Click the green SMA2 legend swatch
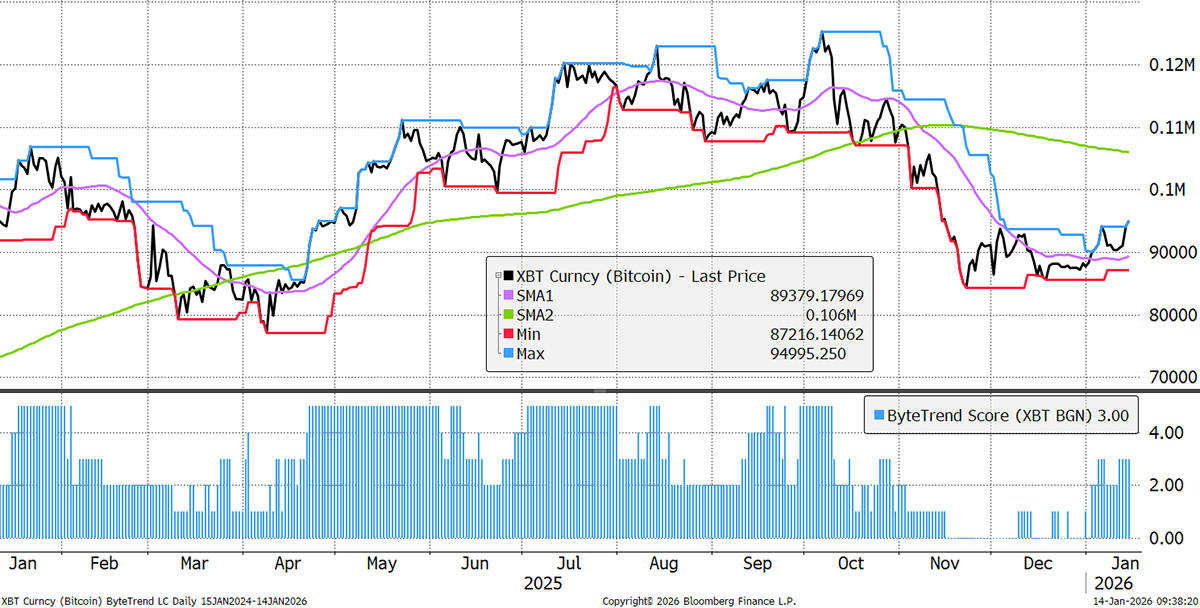Screen dimensions: 1200x608 (509, 315)
